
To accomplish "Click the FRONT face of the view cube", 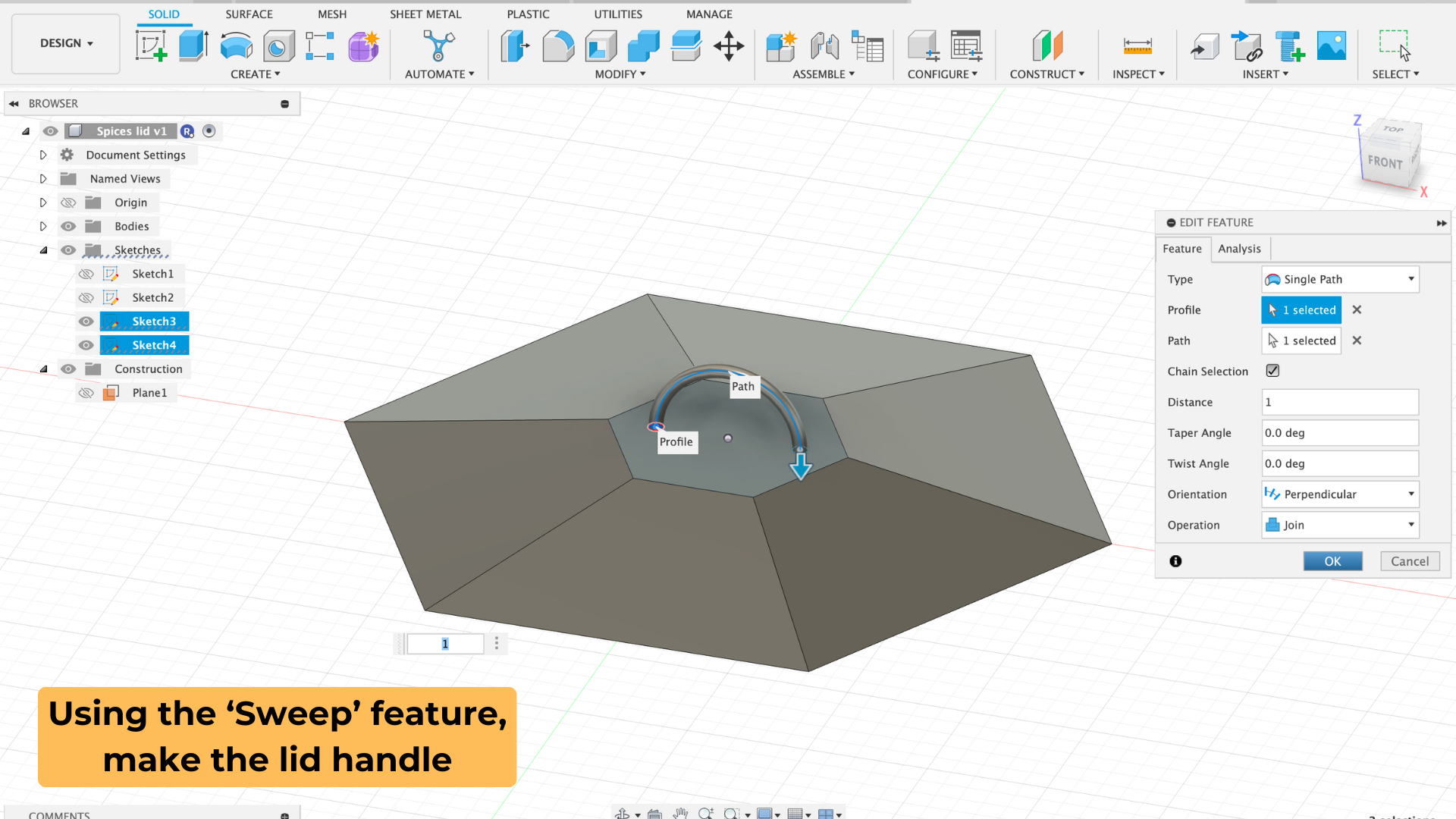I will pyautogui.click(x=1385, y=162).
